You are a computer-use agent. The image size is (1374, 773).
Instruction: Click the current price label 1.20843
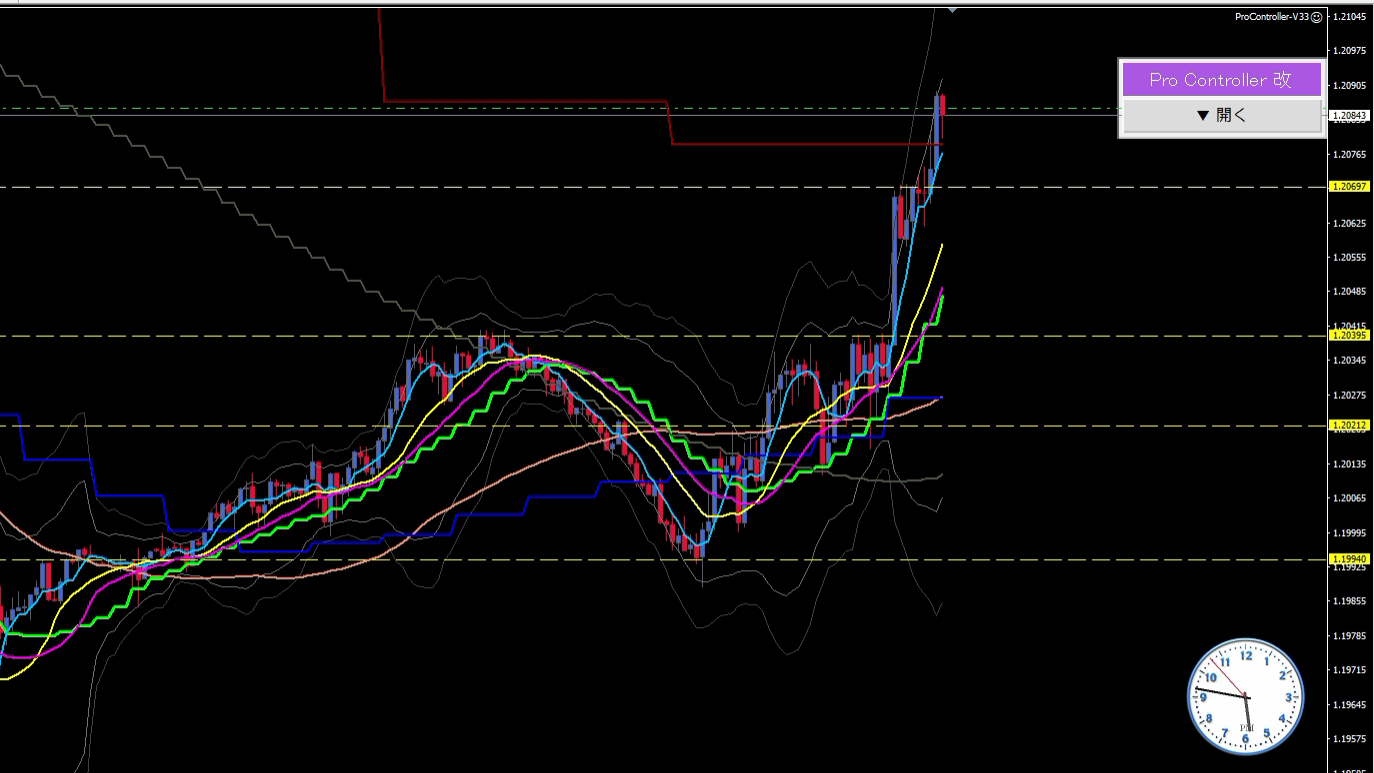1349,115
